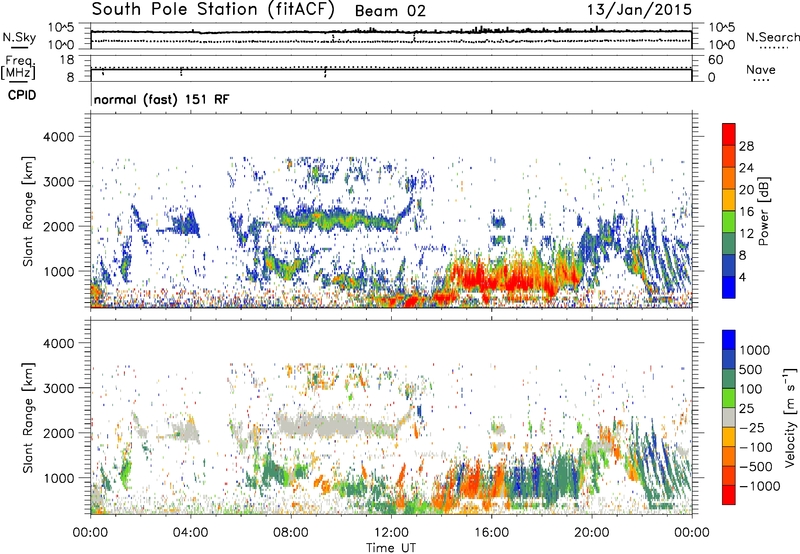Click the "16" power color bar label

point(746,212)
